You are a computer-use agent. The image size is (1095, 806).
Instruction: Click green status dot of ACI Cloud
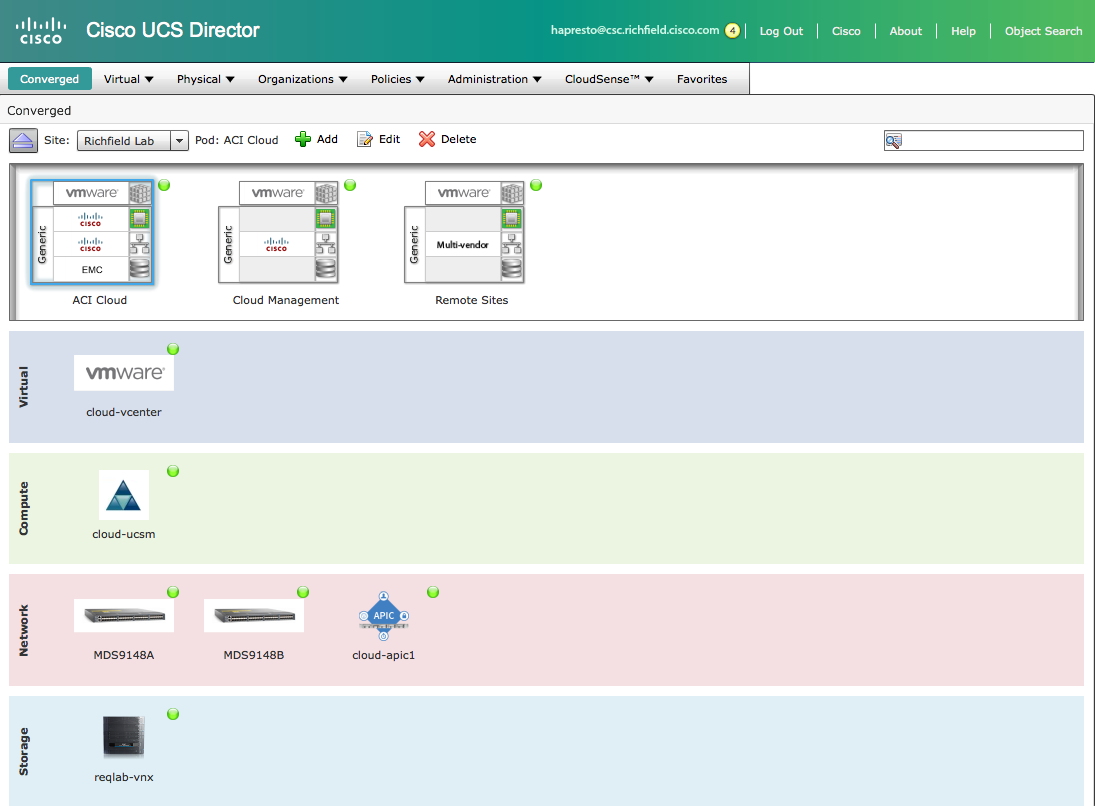coord(164,185)
